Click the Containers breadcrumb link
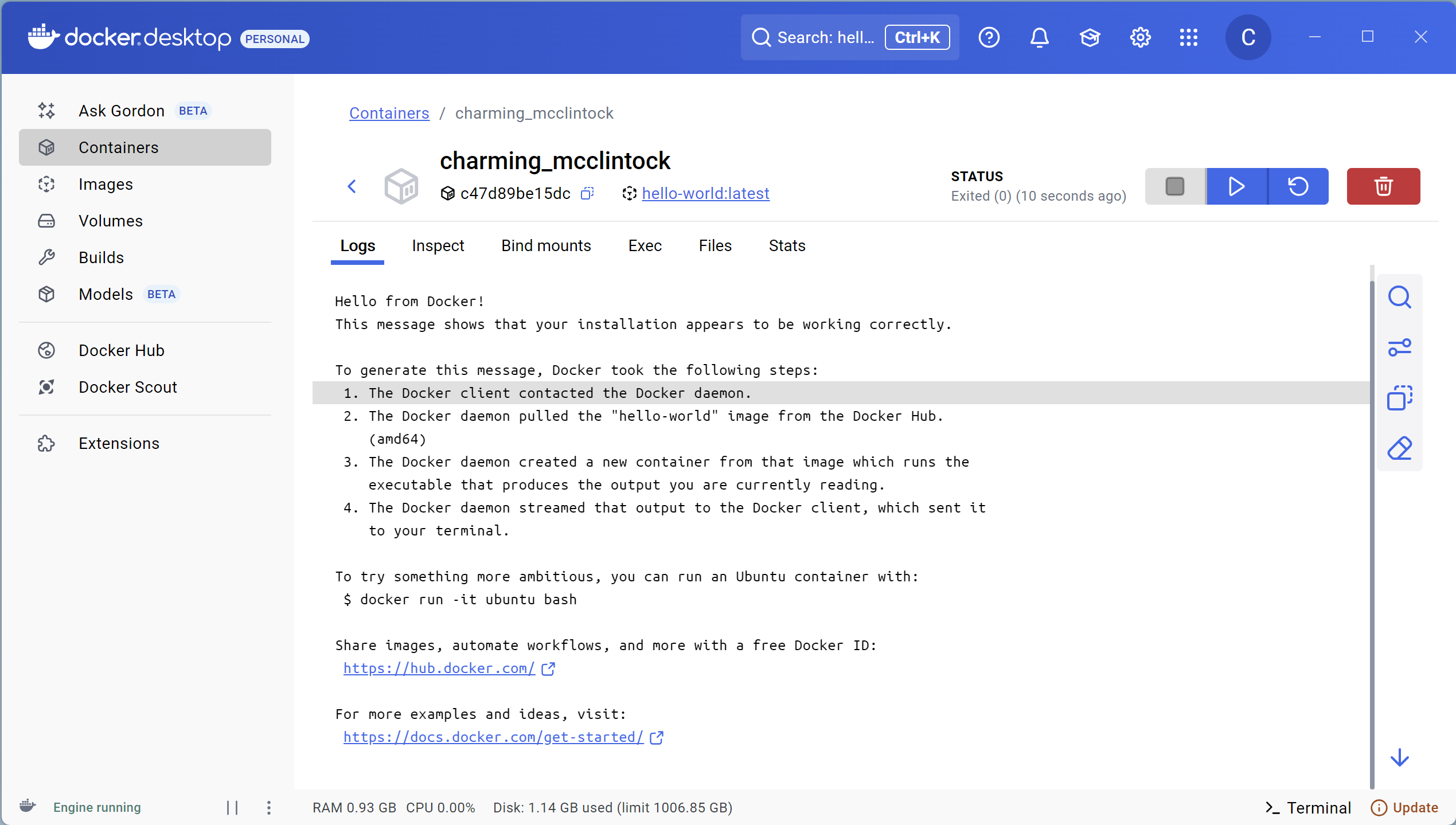Image resolution: width=1456 pixels, height=825 pixels. 389,114
